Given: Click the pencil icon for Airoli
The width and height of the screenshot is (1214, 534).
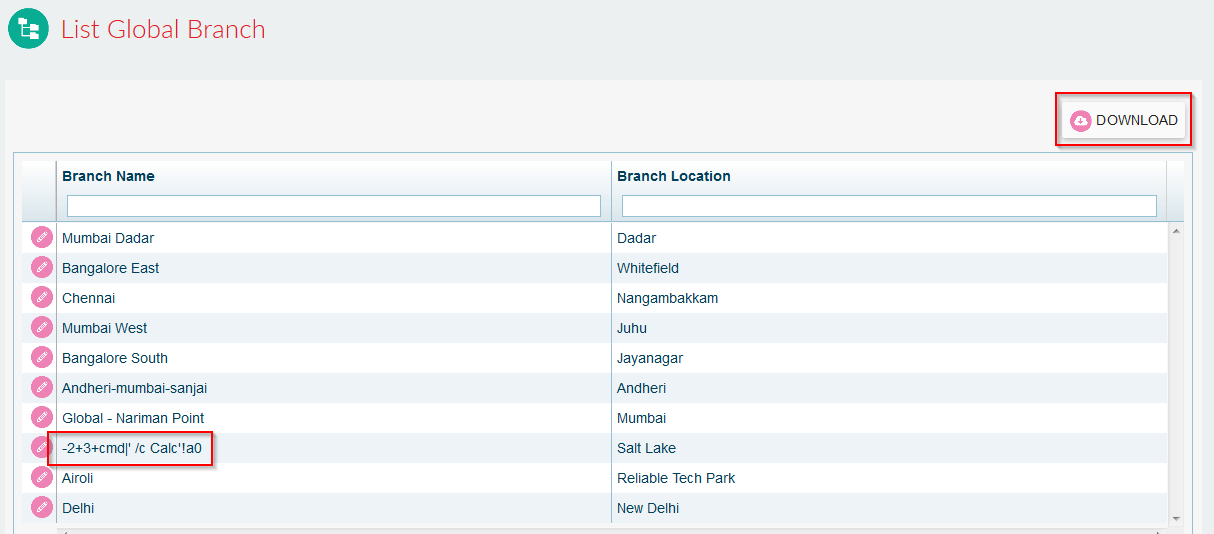Looking at the screenshot, I should (x=41, y=478).
